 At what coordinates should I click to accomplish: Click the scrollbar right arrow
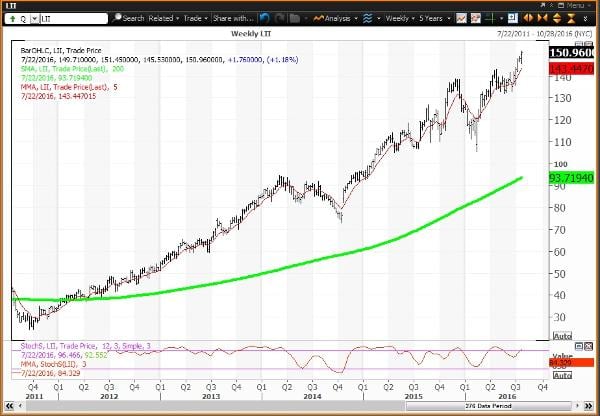click(577, 406)
